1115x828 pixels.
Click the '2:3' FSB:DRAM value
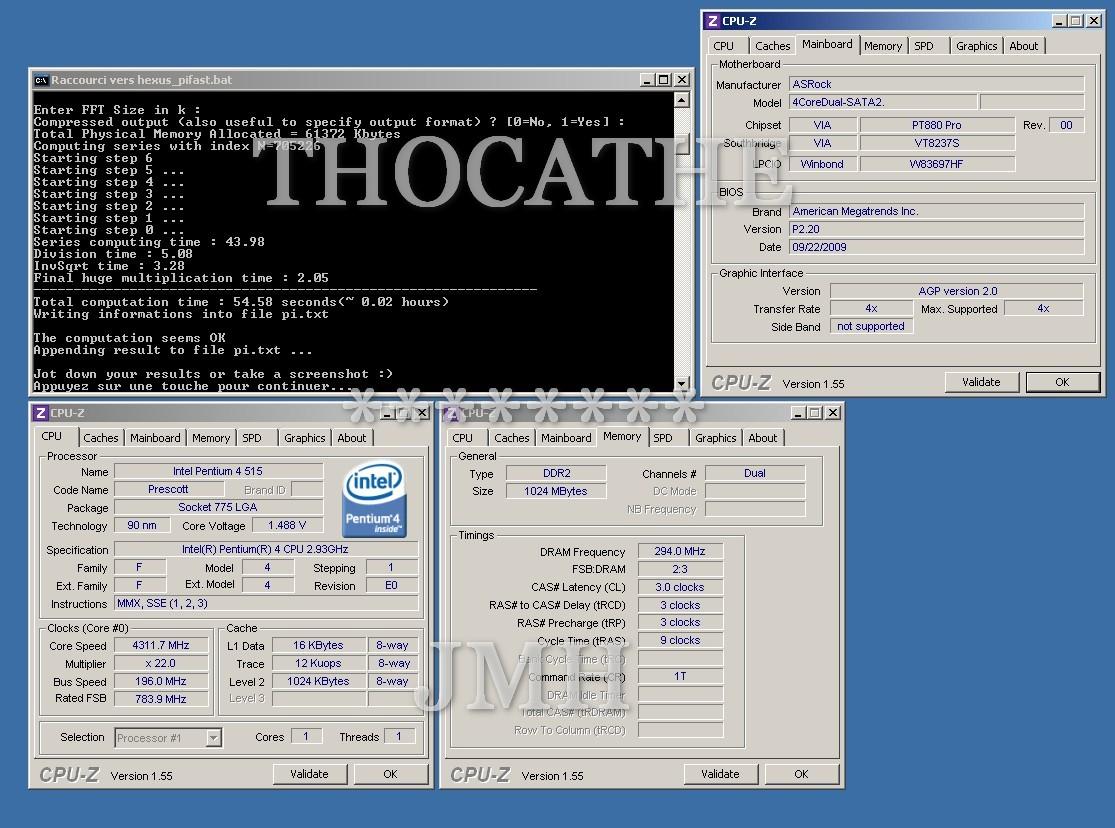[680, 569]
